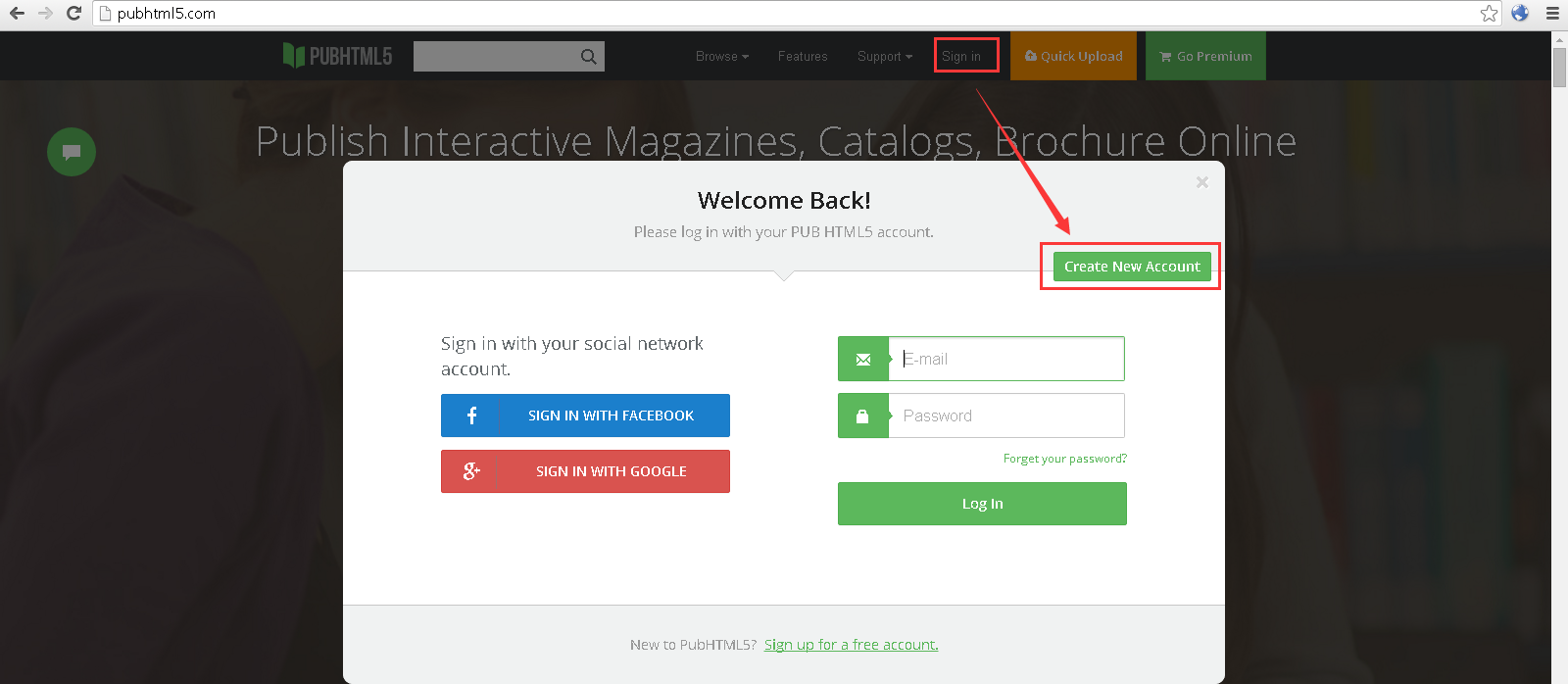Bookmark page with the star icon
Image resolution: width=1568 pixels, height=684 pixels.
coord(1489,13)
